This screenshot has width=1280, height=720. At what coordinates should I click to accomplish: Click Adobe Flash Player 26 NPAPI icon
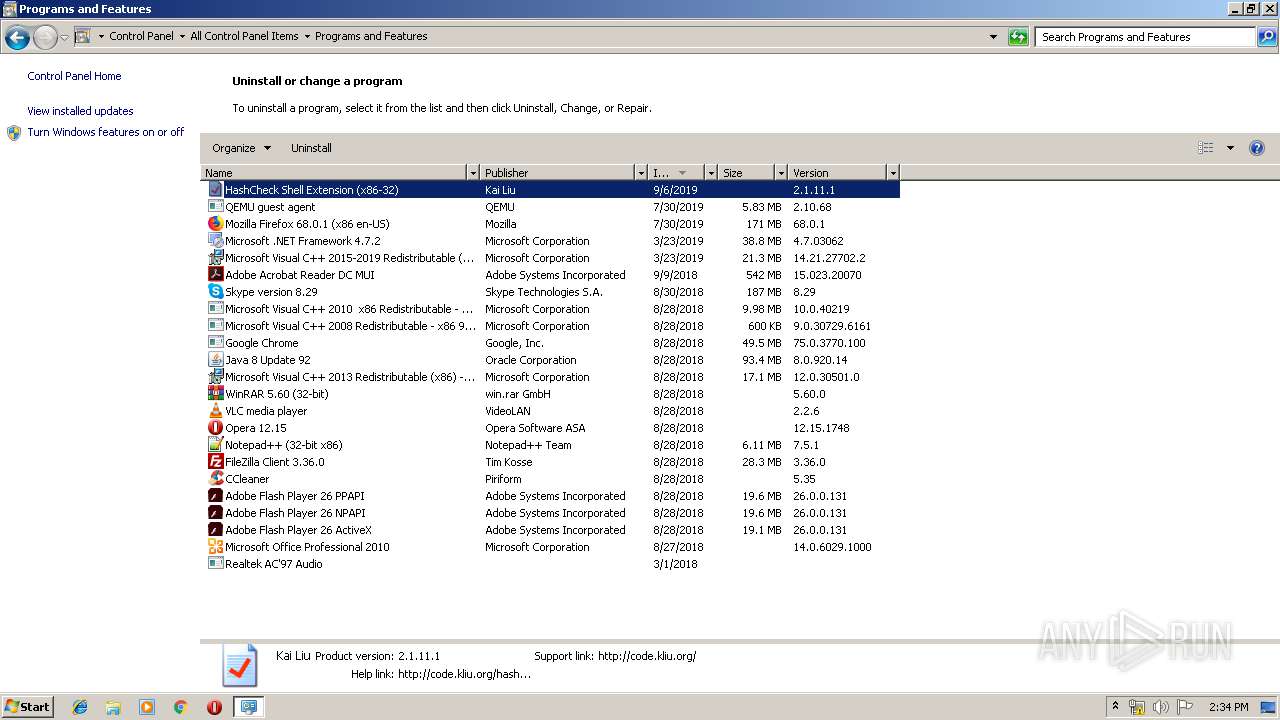215,513
